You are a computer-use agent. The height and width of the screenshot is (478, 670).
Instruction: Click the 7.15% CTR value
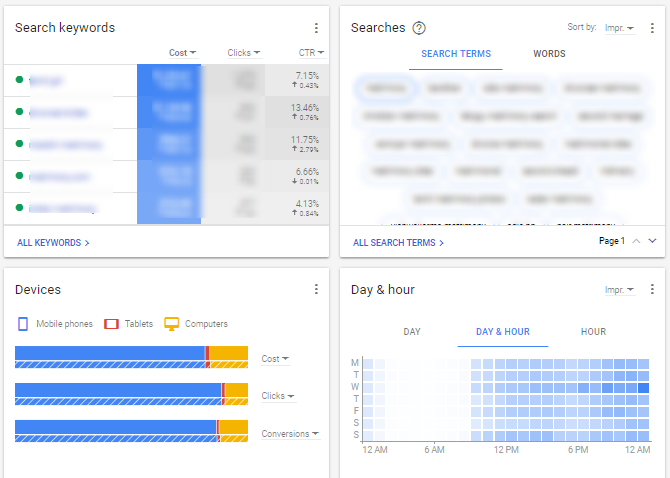point(307,76)
